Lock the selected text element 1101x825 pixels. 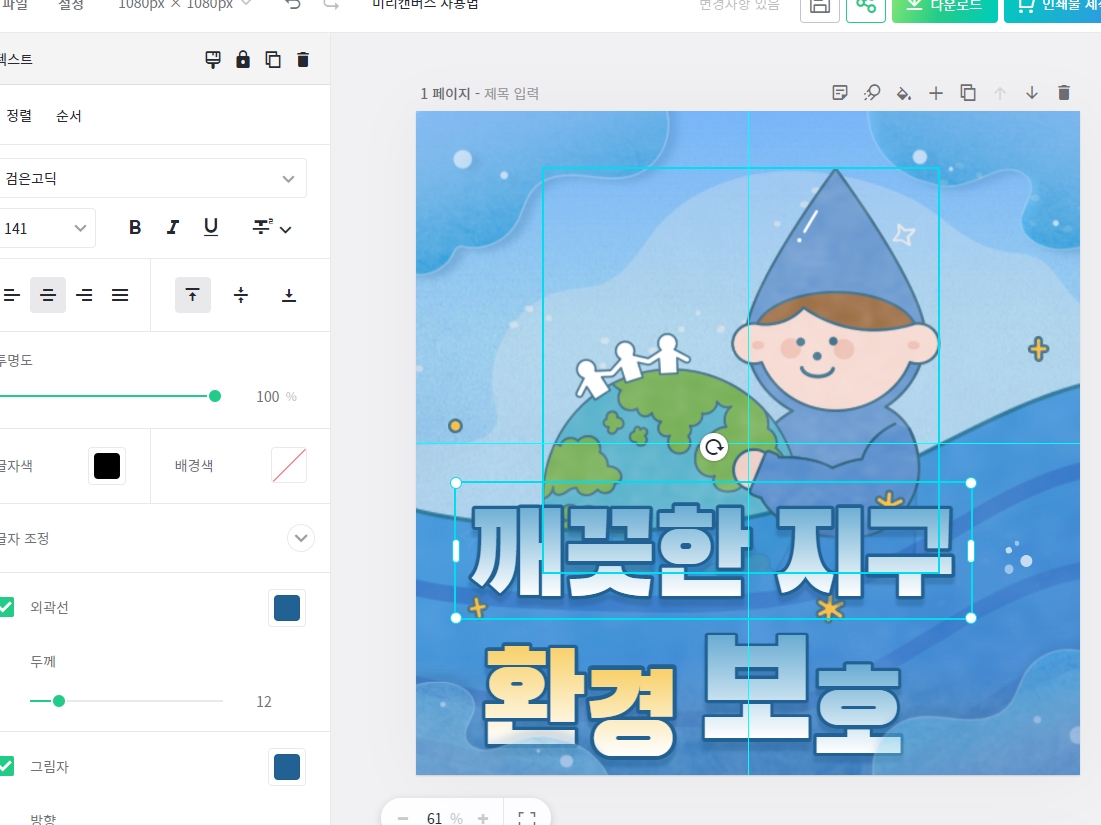pos(241,59)
